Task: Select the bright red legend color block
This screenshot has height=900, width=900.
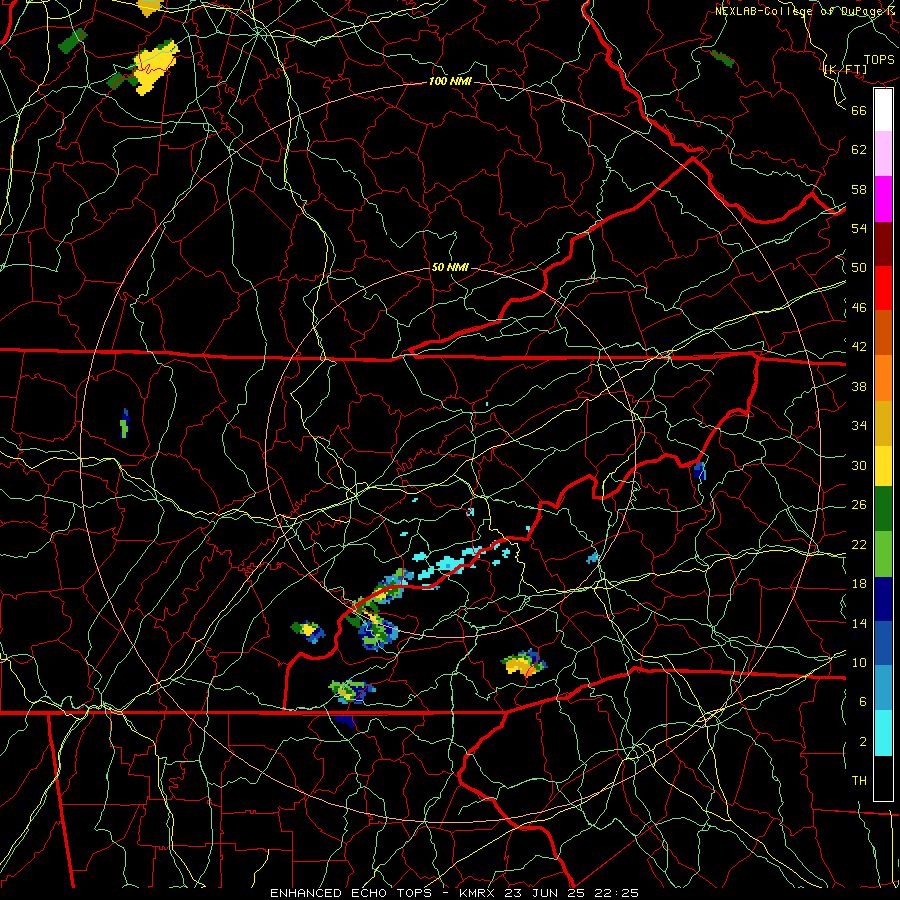Action: click(883, 288)
